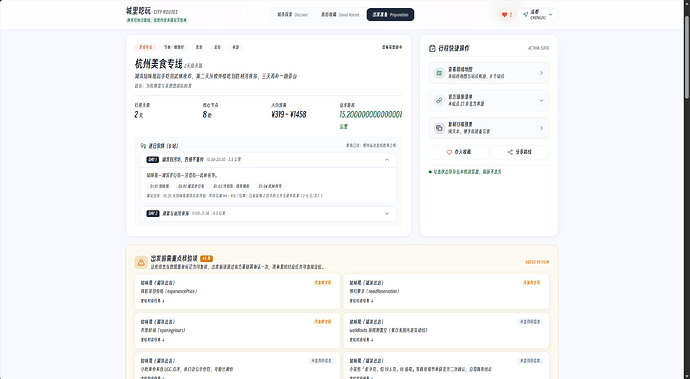Viewport: 690px width, 379px height.
Task: Click the 15.20000000000001 distance value
Action: click(x=371, y=114)
